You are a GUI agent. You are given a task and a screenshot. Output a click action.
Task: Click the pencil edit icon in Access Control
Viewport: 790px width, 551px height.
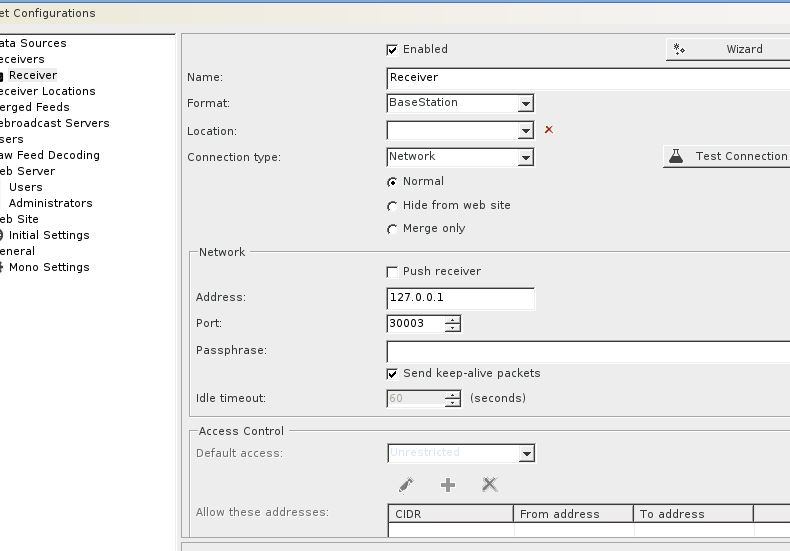point(406,485)
